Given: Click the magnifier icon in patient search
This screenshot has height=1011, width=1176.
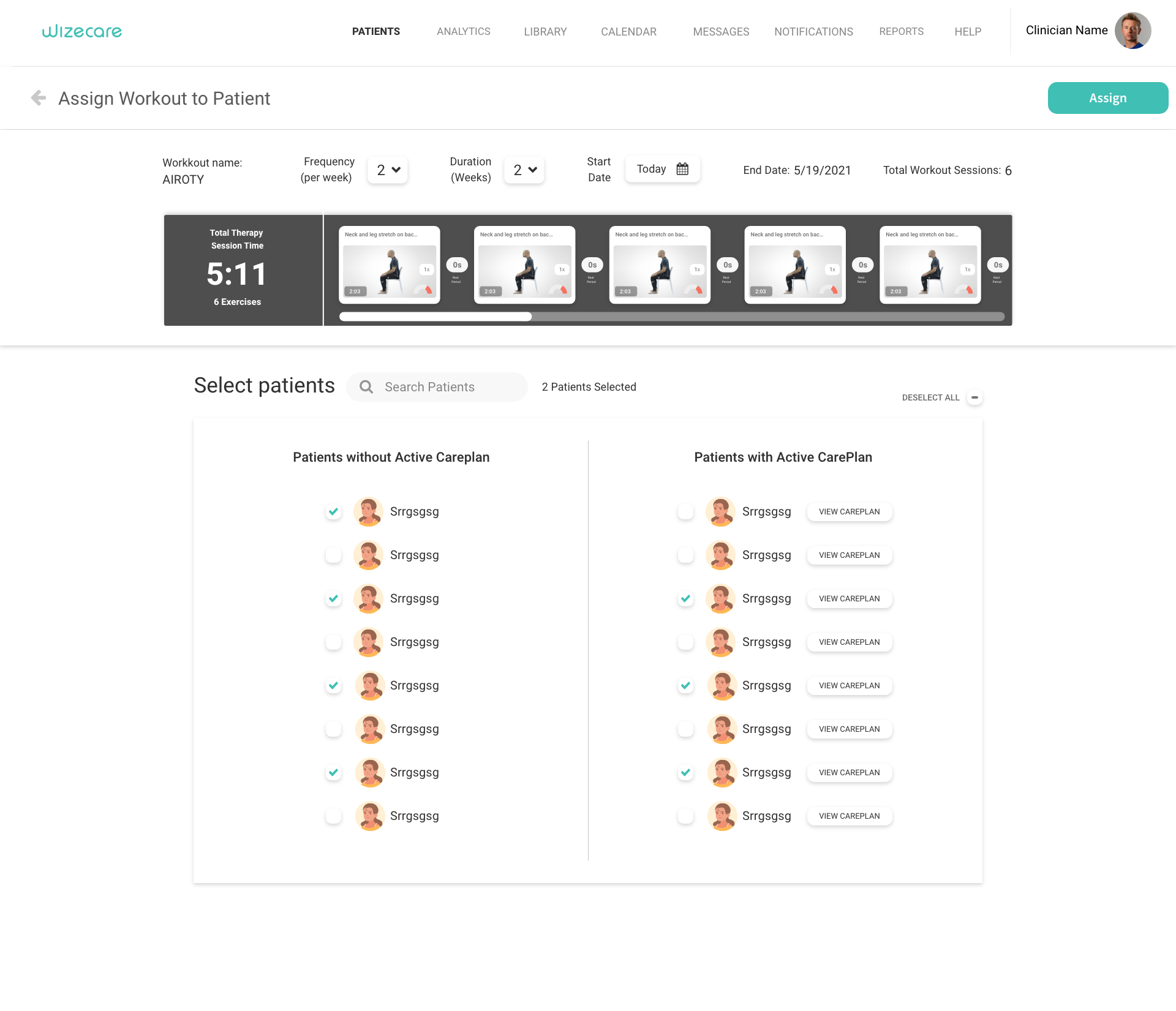Looking at the screenshot, I should tap(366, 387).
